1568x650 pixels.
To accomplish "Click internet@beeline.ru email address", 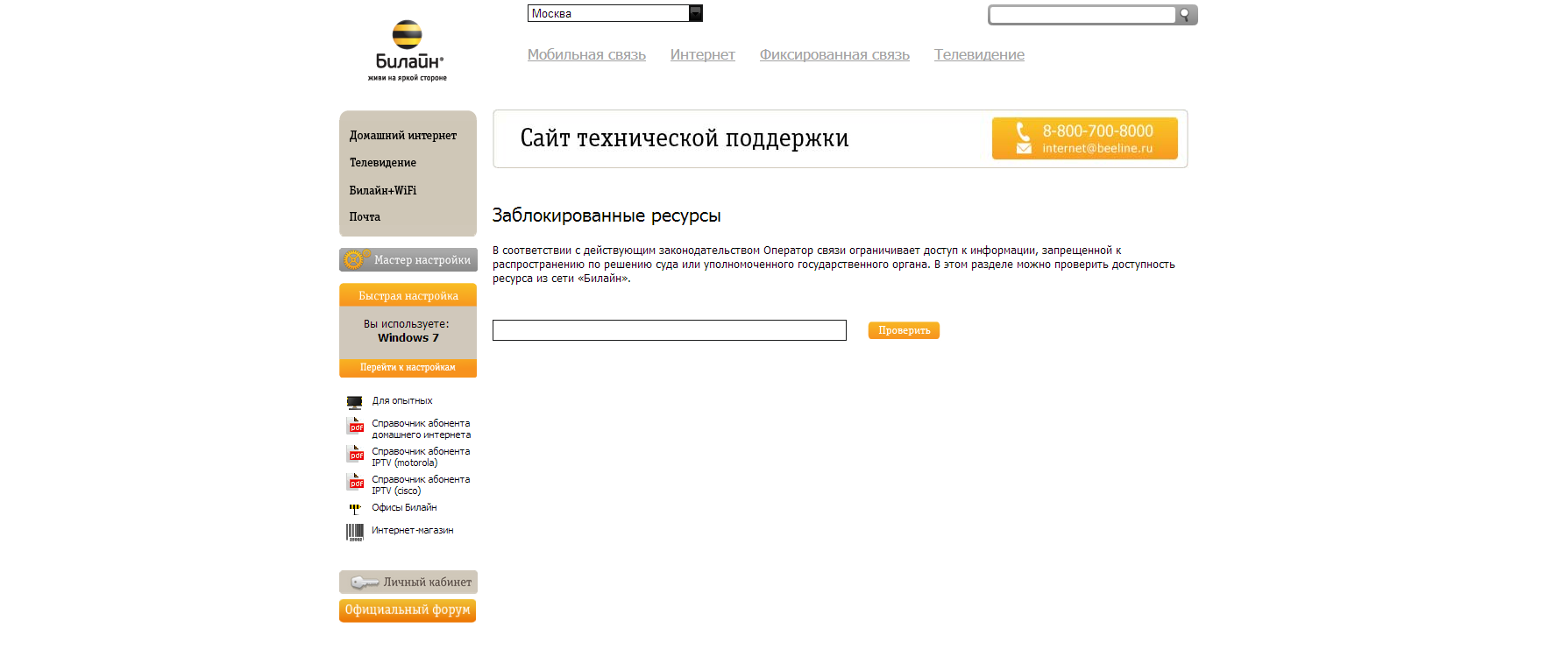I will point(1097,149).
